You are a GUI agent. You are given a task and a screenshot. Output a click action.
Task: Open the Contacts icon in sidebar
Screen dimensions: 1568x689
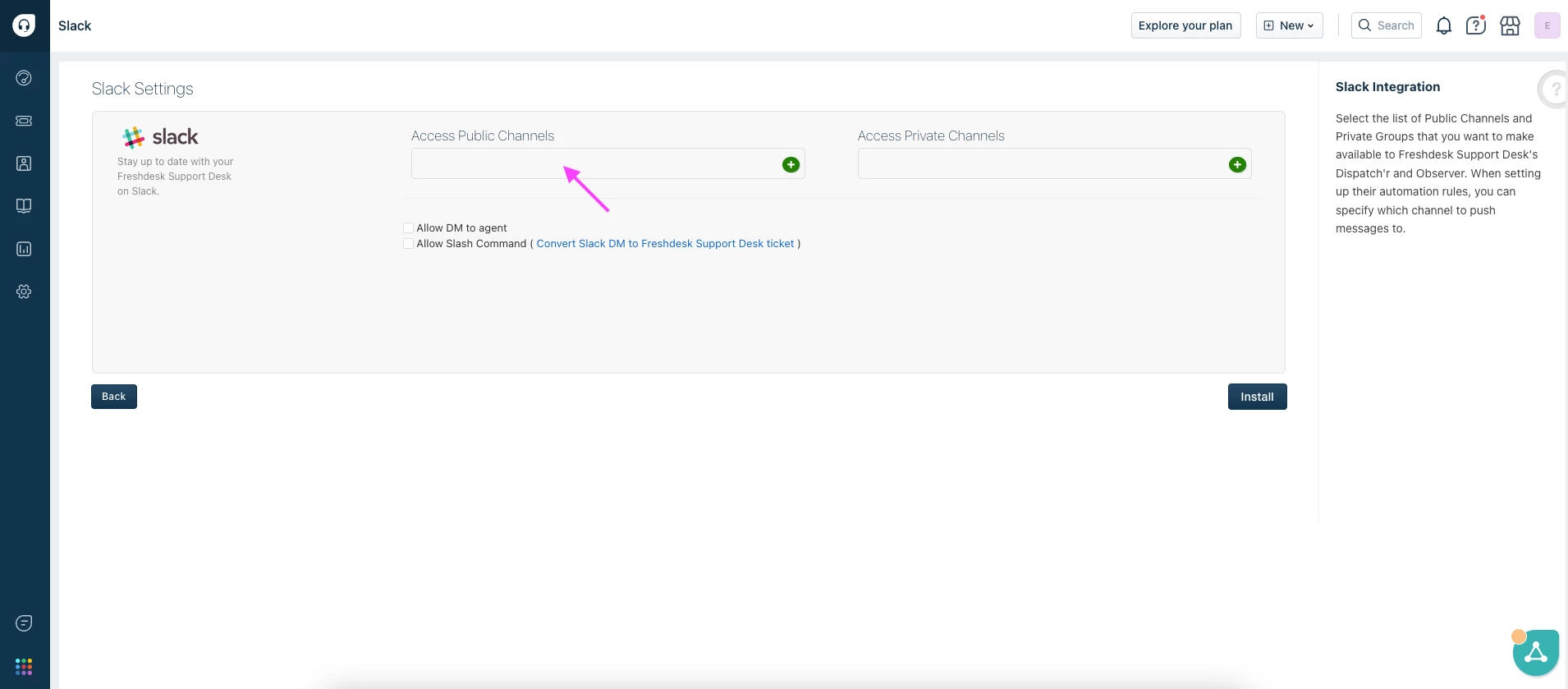tap(24, 163)
